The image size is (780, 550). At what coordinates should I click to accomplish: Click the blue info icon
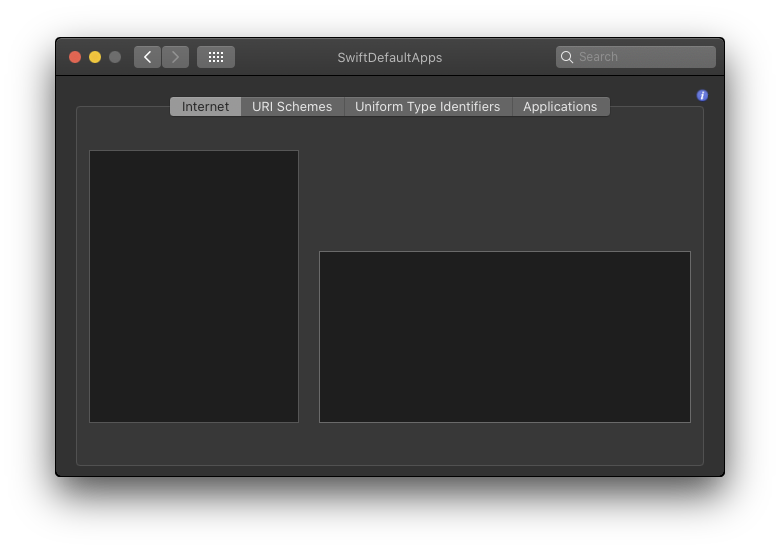[702, 95]
